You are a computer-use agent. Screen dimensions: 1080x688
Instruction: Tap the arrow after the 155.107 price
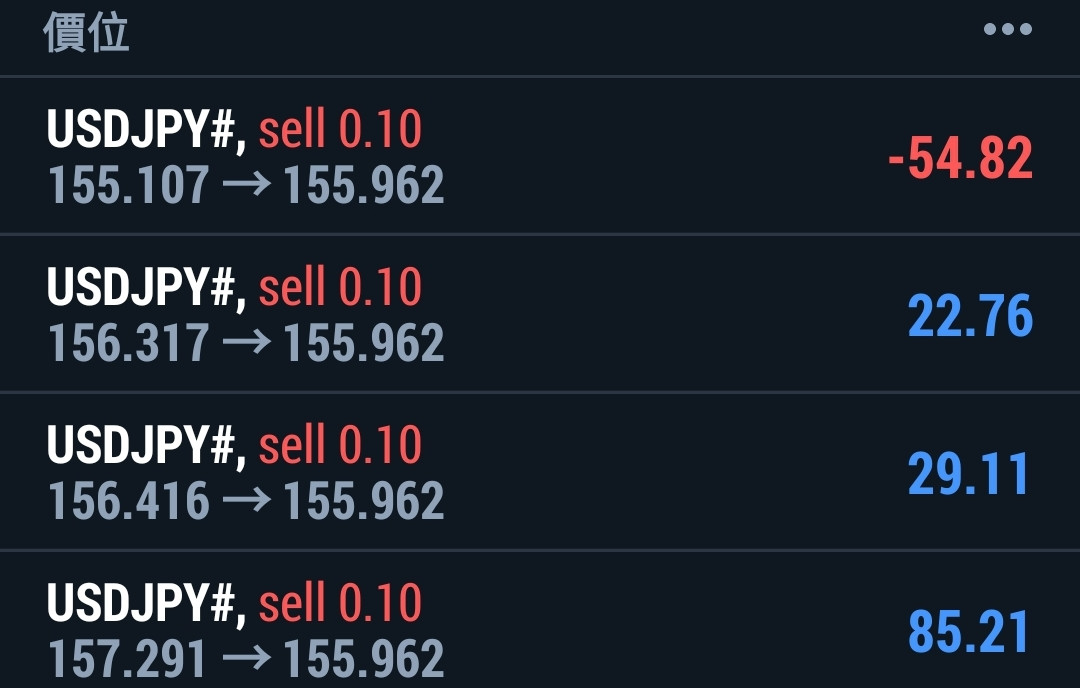click(246, 186)
